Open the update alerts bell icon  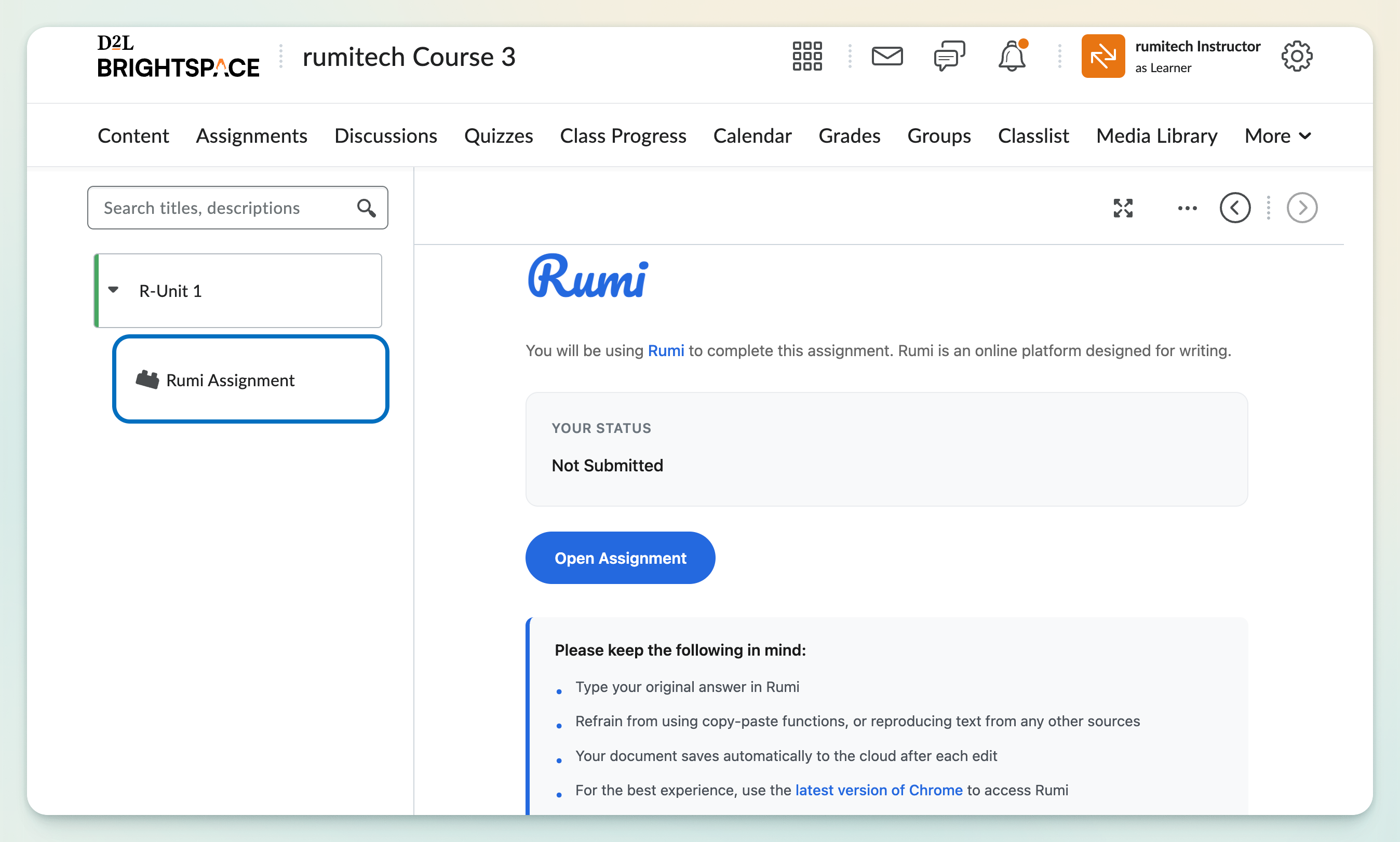tap(1012, 56)
